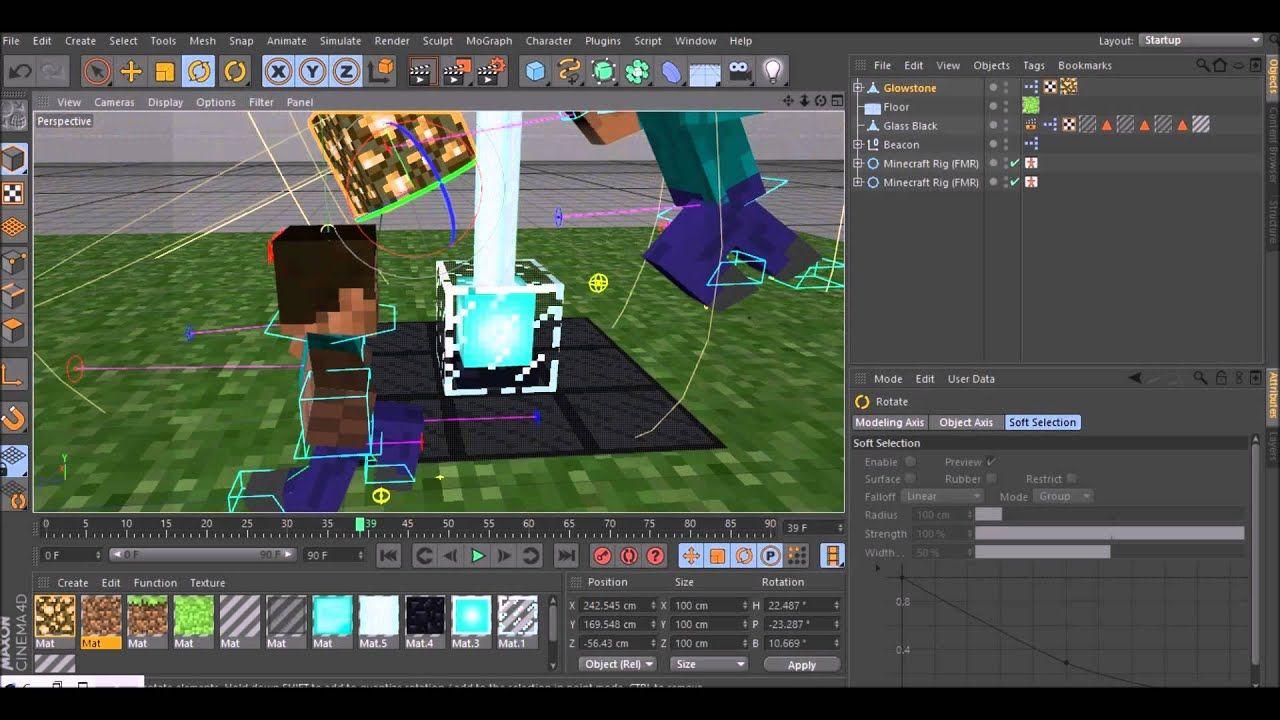Open Render Settings from the toolbar
This screenshot has height=720, width=1280.
tap(487, 71)
